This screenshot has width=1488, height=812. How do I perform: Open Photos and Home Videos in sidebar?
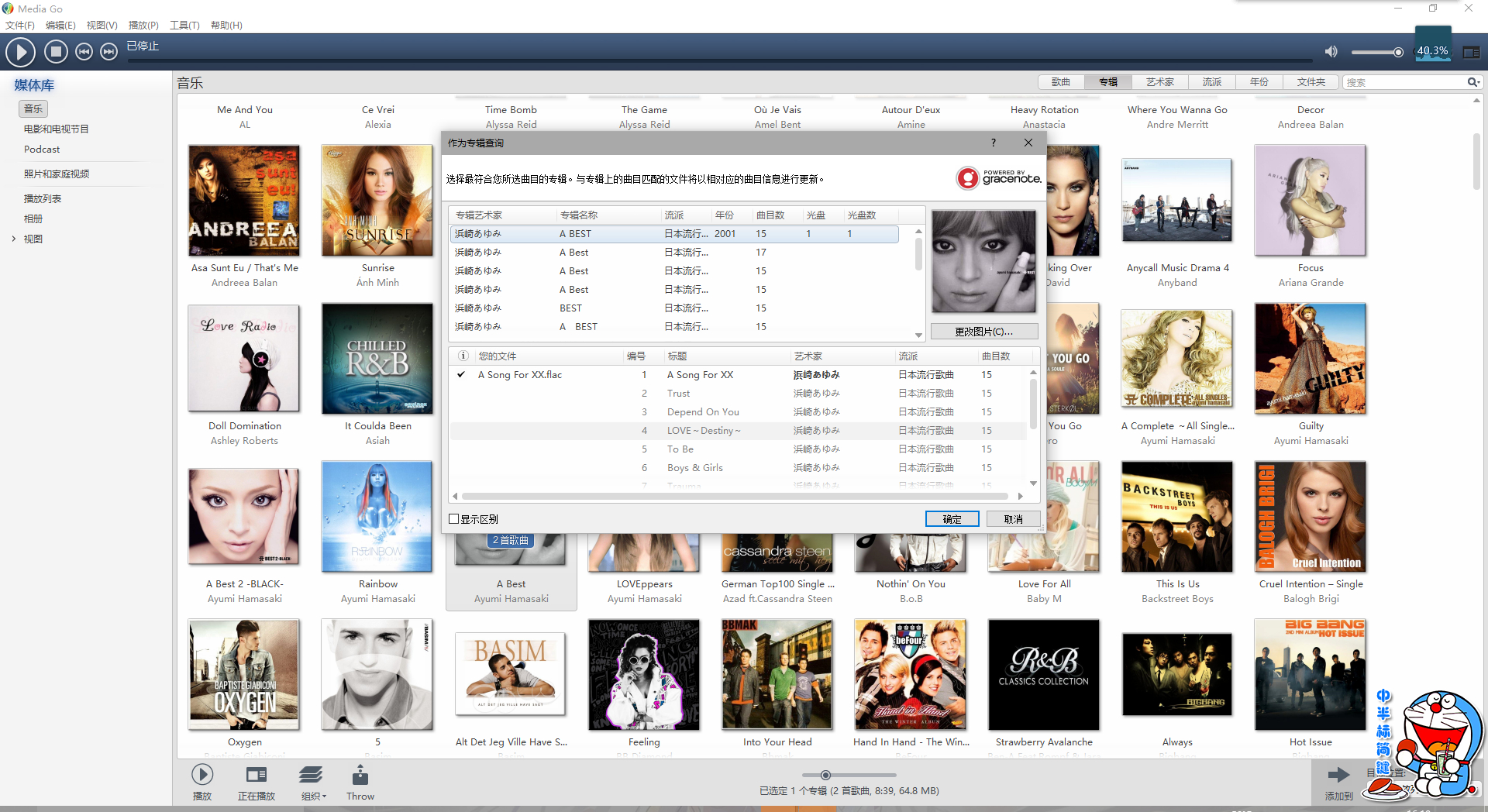point(56,174)
